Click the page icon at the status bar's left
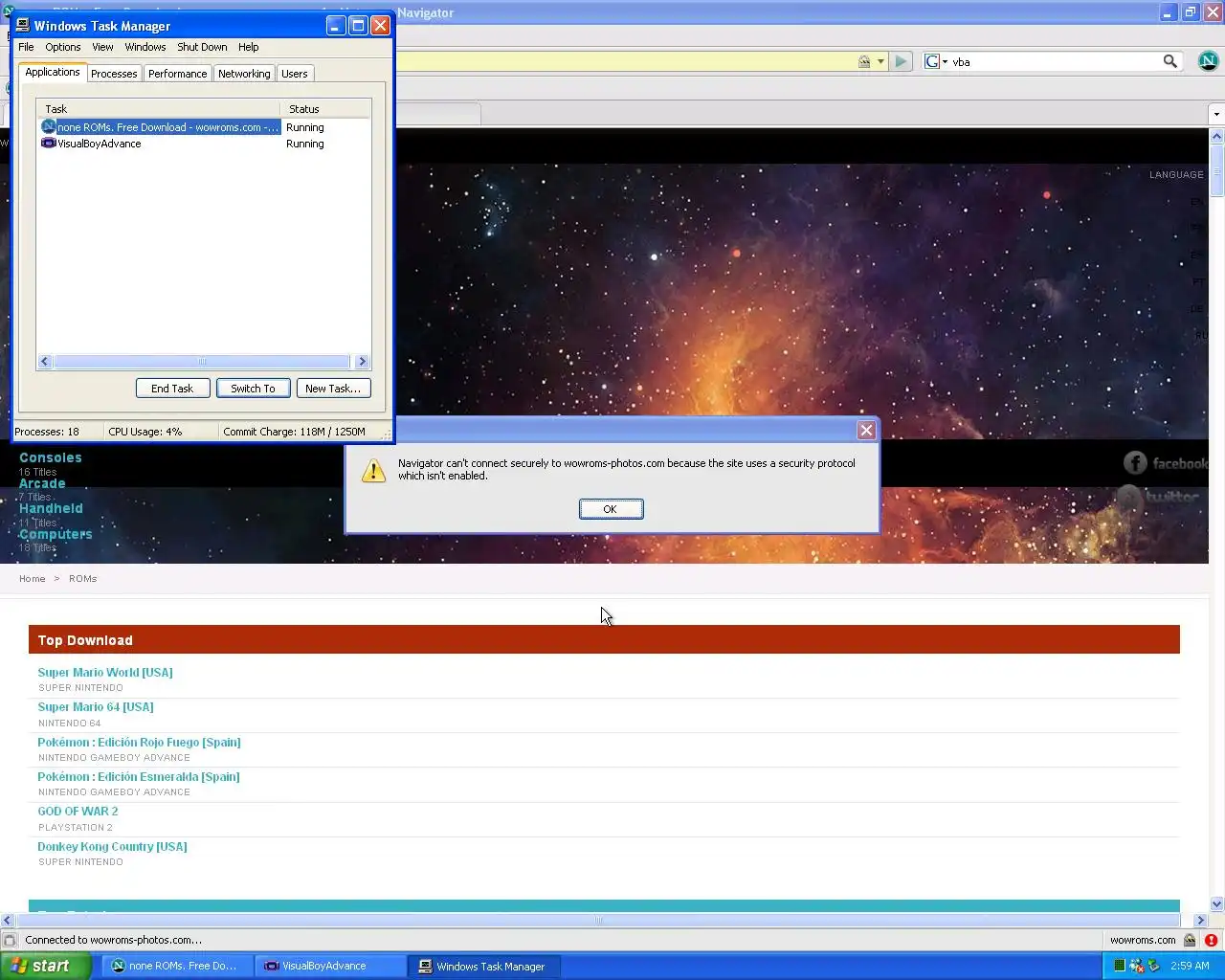 [x=10, y=940]
